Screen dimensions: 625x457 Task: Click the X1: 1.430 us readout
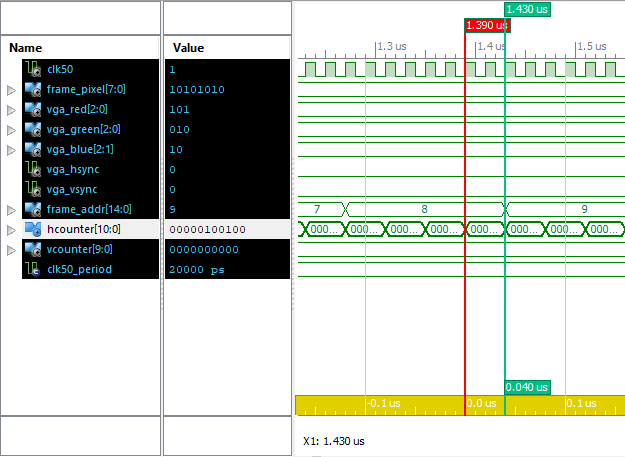click(334, 441)
